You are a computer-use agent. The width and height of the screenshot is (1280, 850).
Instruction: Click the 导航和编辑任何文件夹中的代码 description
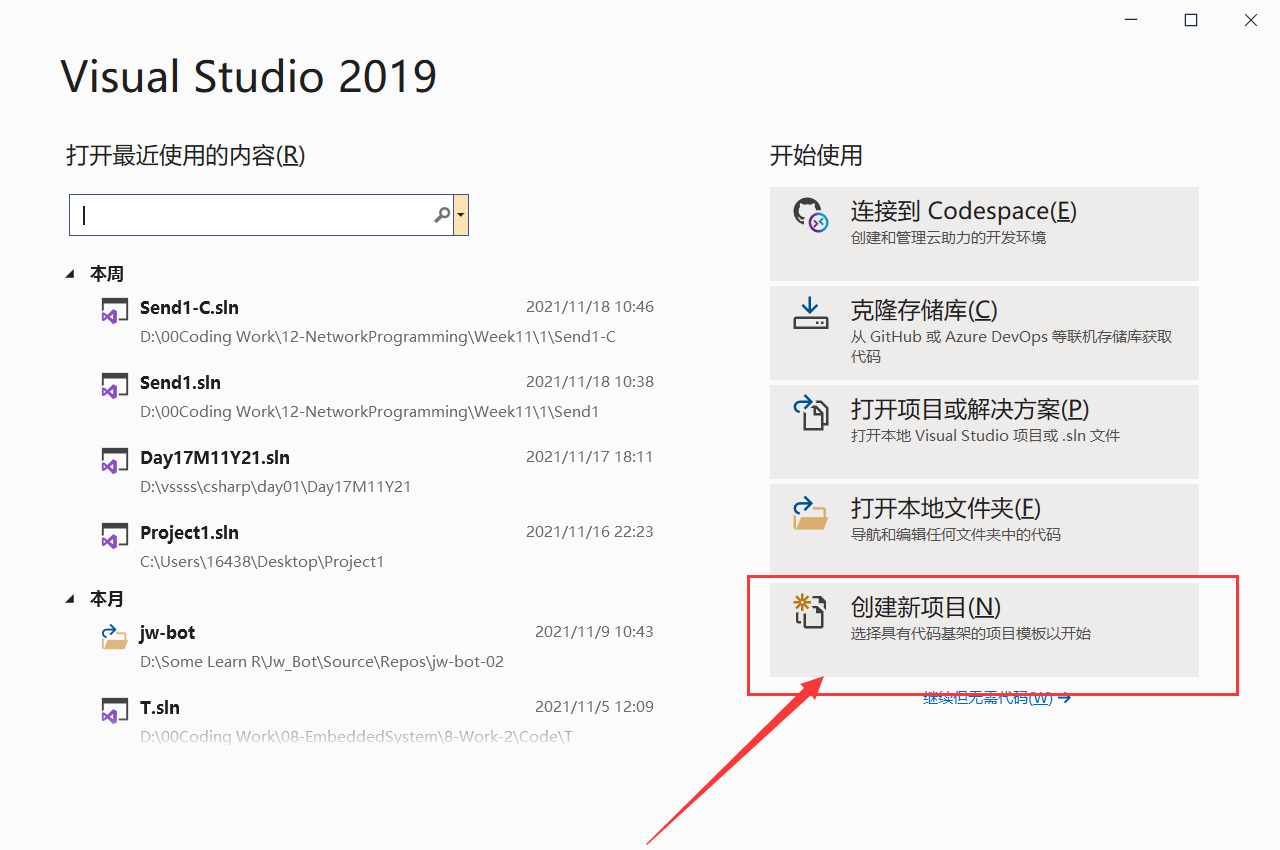tap(956, 535)
